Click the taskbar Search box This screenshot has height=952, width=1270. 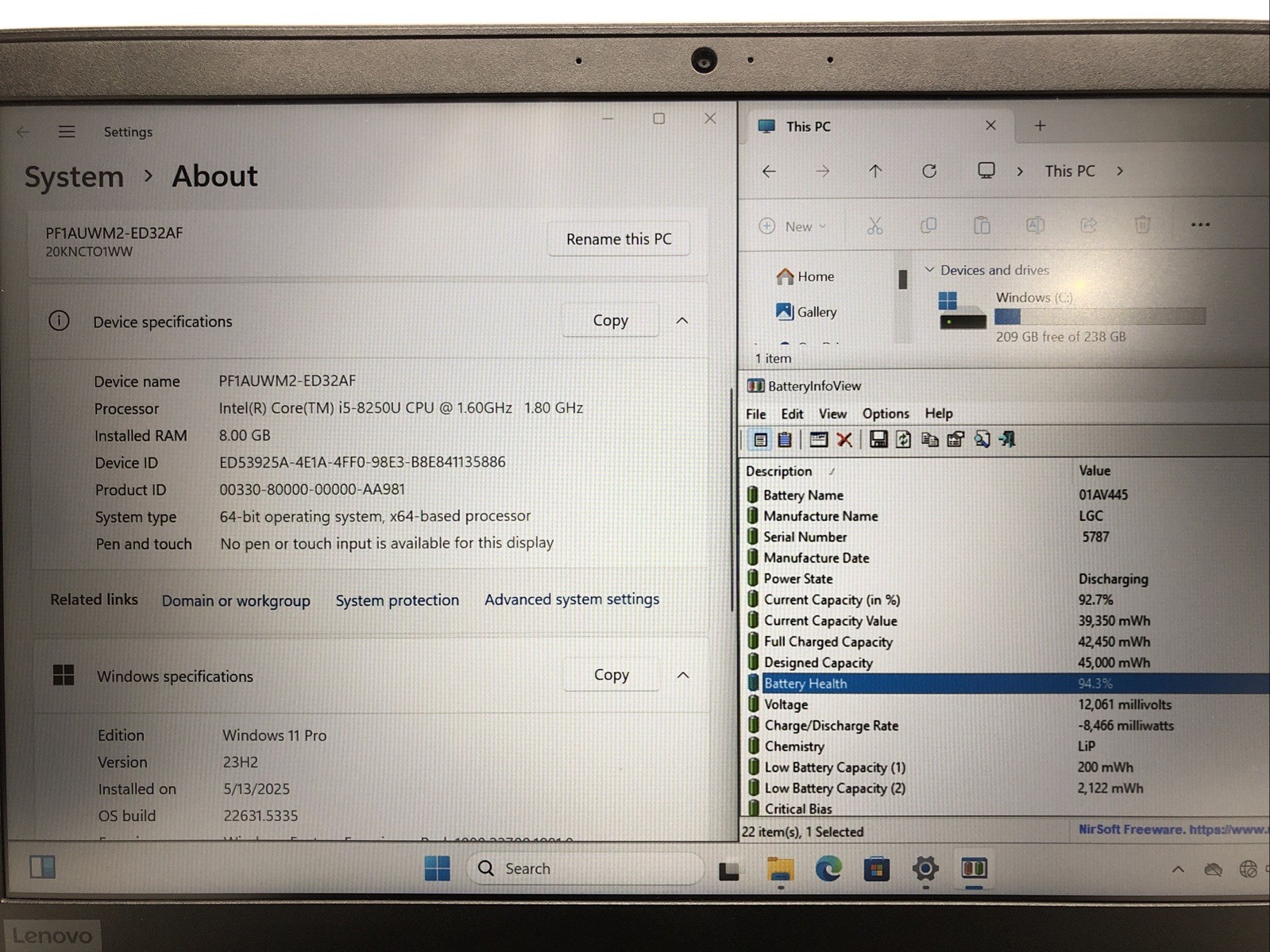(585, 869)
